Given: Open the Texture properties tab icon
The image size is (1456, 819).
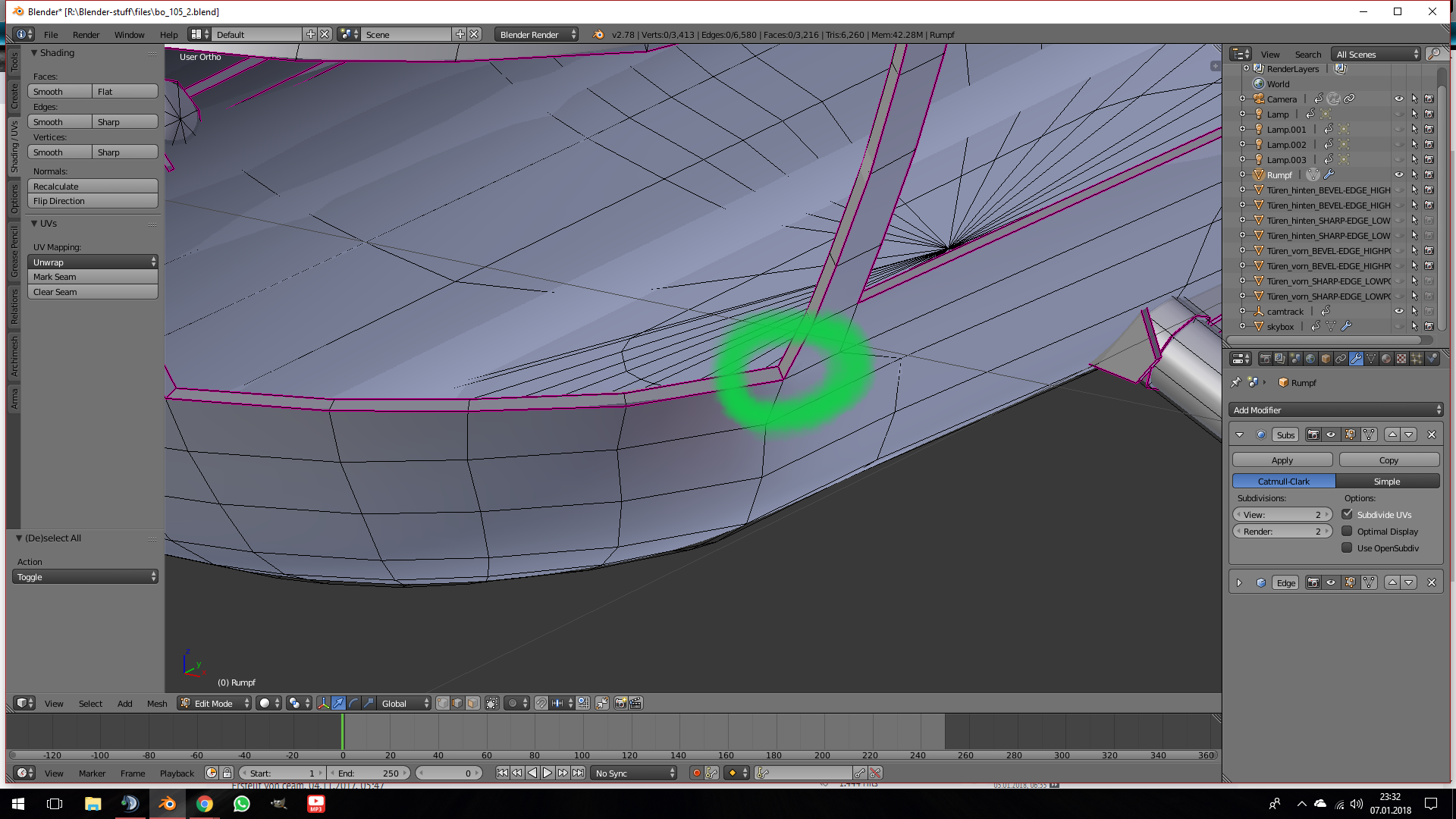Looking at the screenshot, I should 1401,359.
